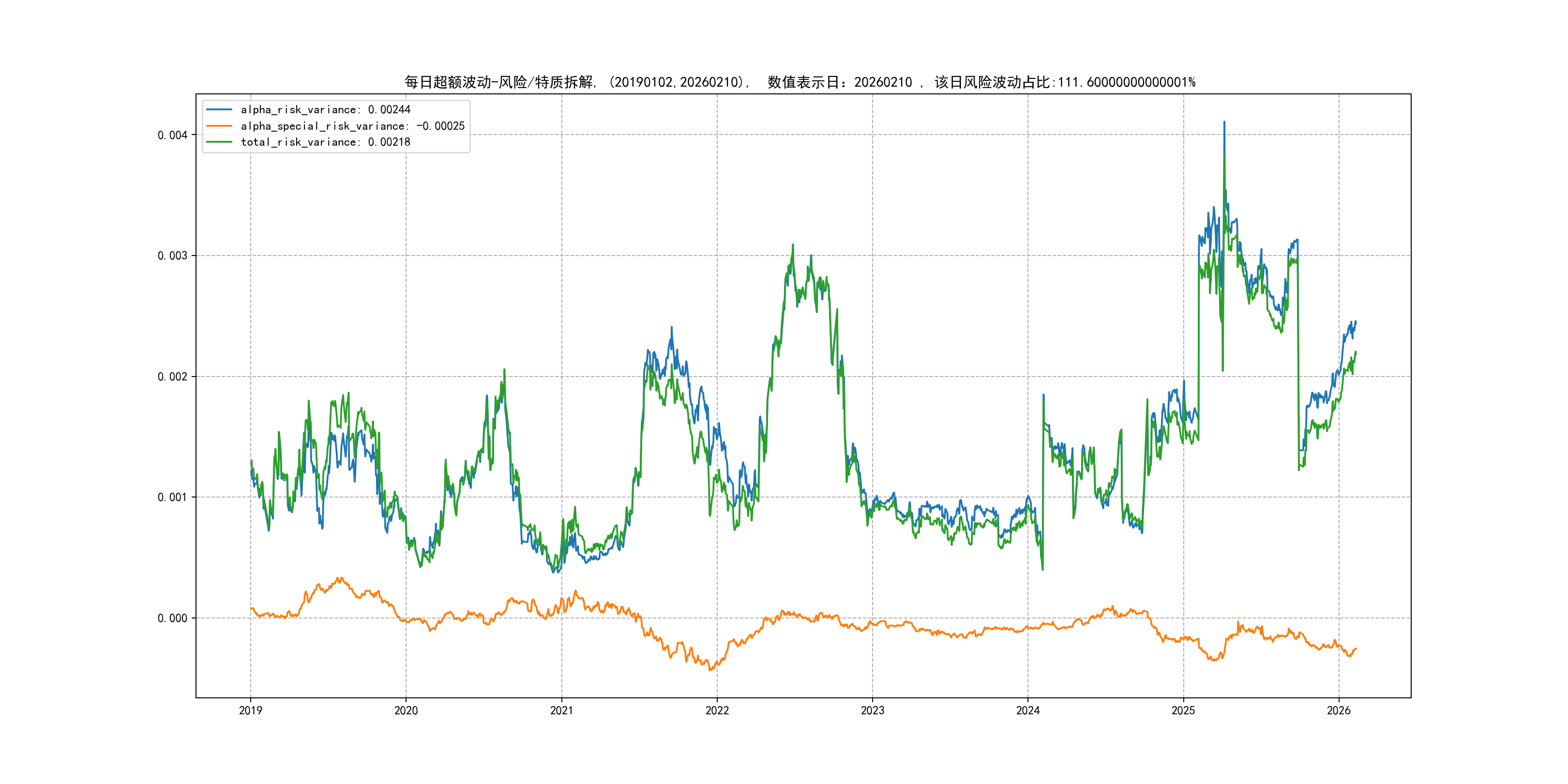Click the 2025 x-axis tick label
The width and height of the screenshot is (1568, 784).
tap(1183, 710)
